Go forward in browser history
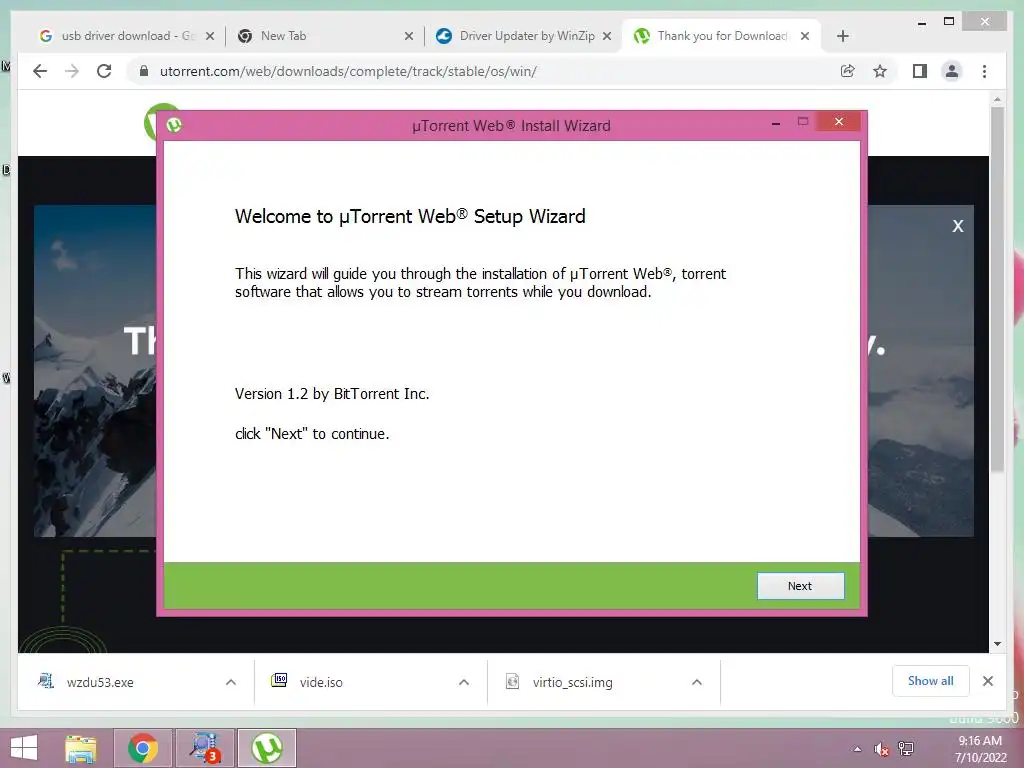Image resolution: width=1024 pixels, height=768 pixels. [72, 71]
